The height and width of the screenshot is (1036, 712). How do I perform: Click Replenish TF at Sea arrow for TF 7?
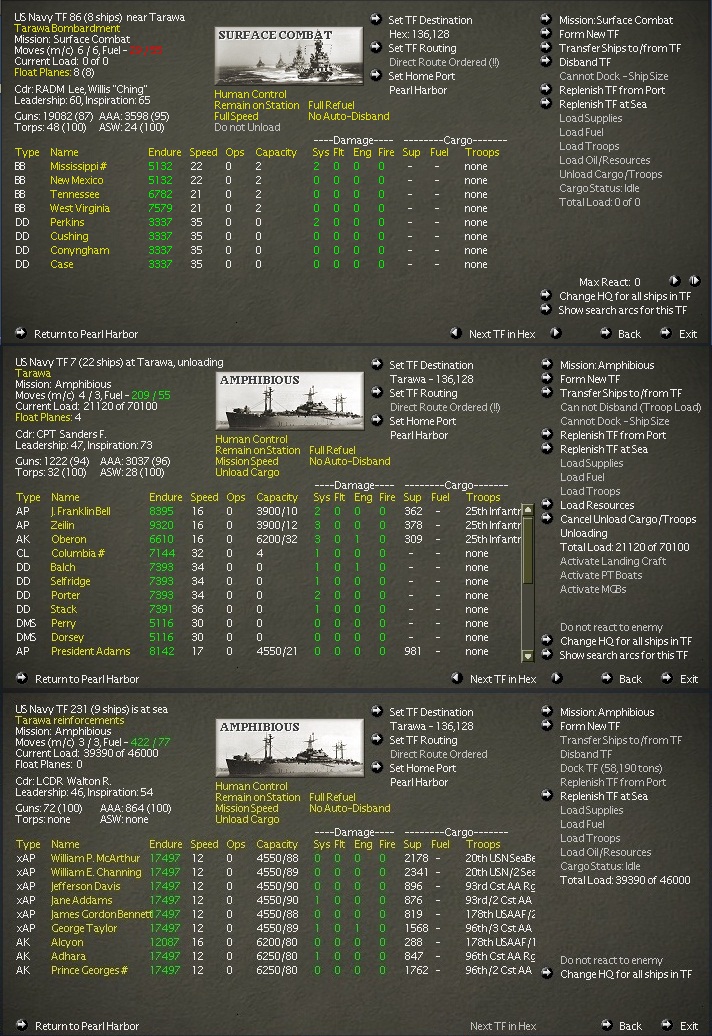click(547, 448)
